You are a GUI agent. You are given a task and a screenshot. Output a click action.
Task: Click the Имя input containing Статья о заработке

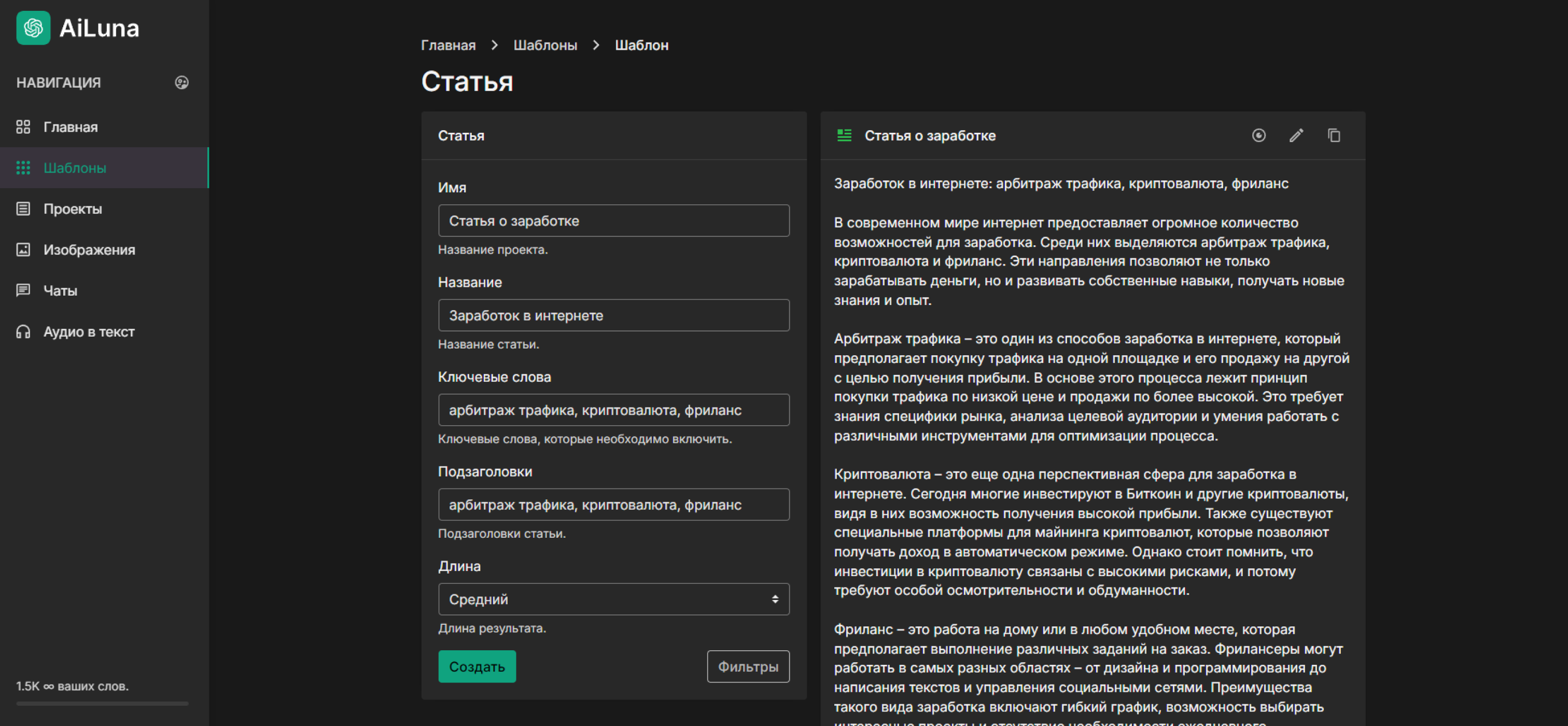(613, 220)
